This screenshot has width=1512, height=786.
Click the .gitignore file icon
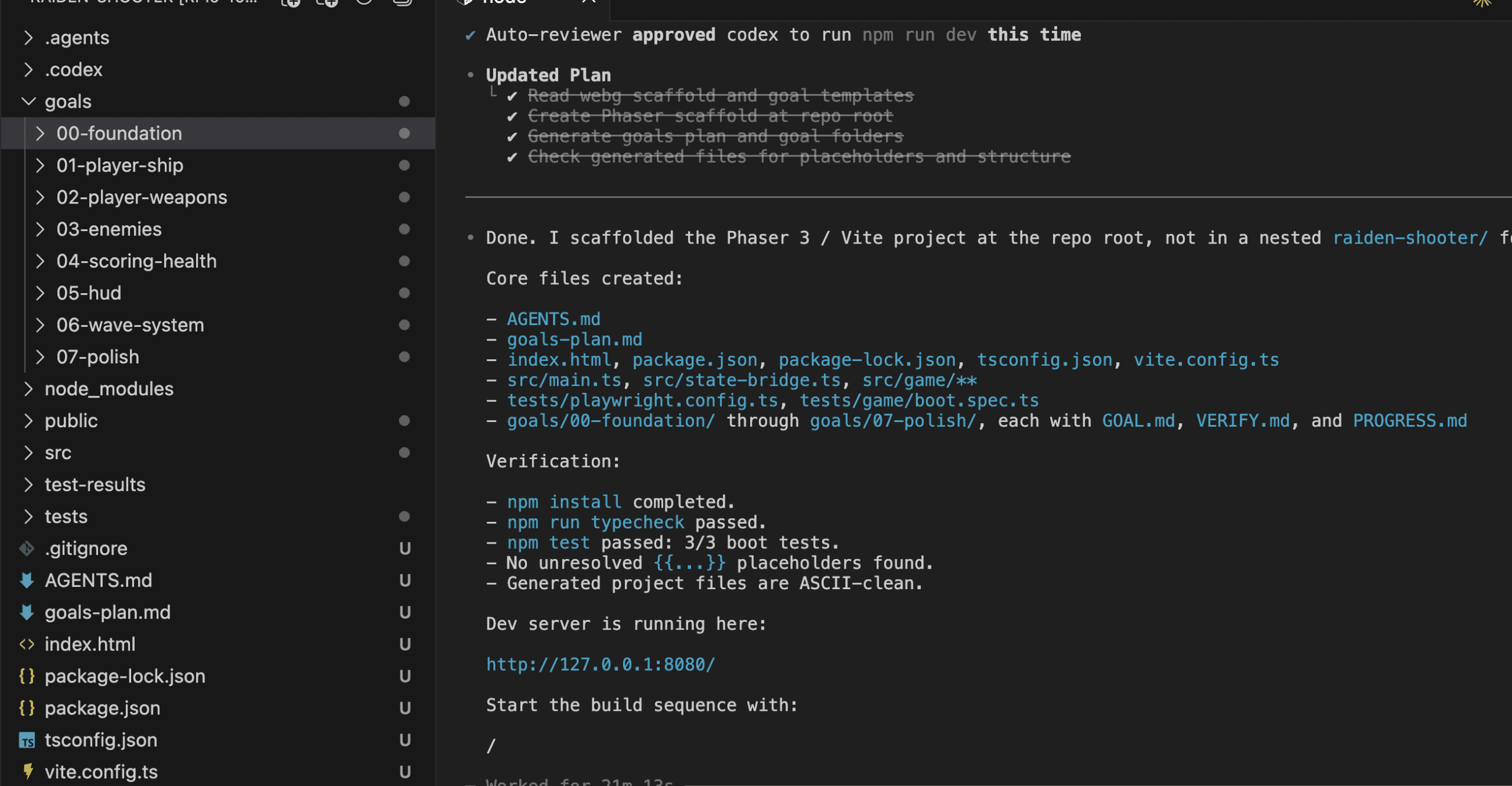click(x=27, y=548)
